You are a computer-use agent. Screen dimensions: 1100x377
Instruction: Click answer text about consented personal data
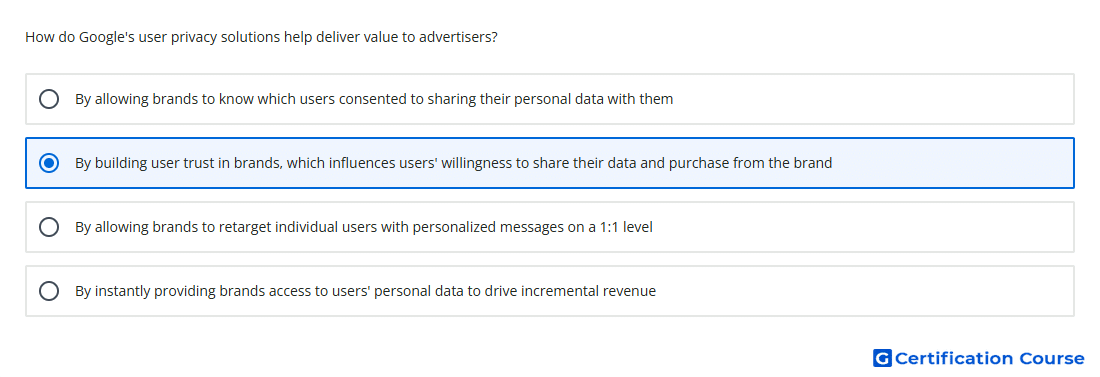click(374, 99)
